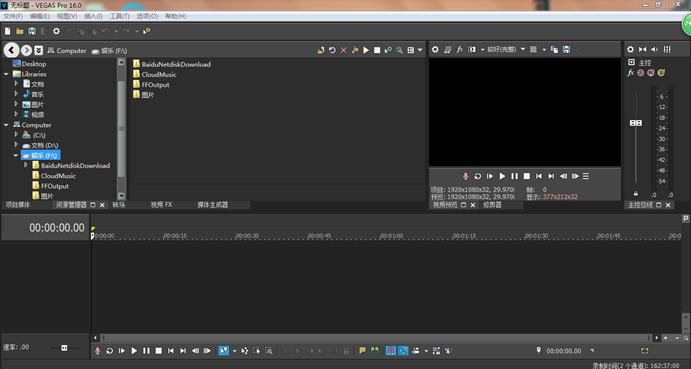Viewport: 691px width, 369px height.
Task: Toggle automatic crossfades on timeline toolbar
Action: [x=403, y=350]
